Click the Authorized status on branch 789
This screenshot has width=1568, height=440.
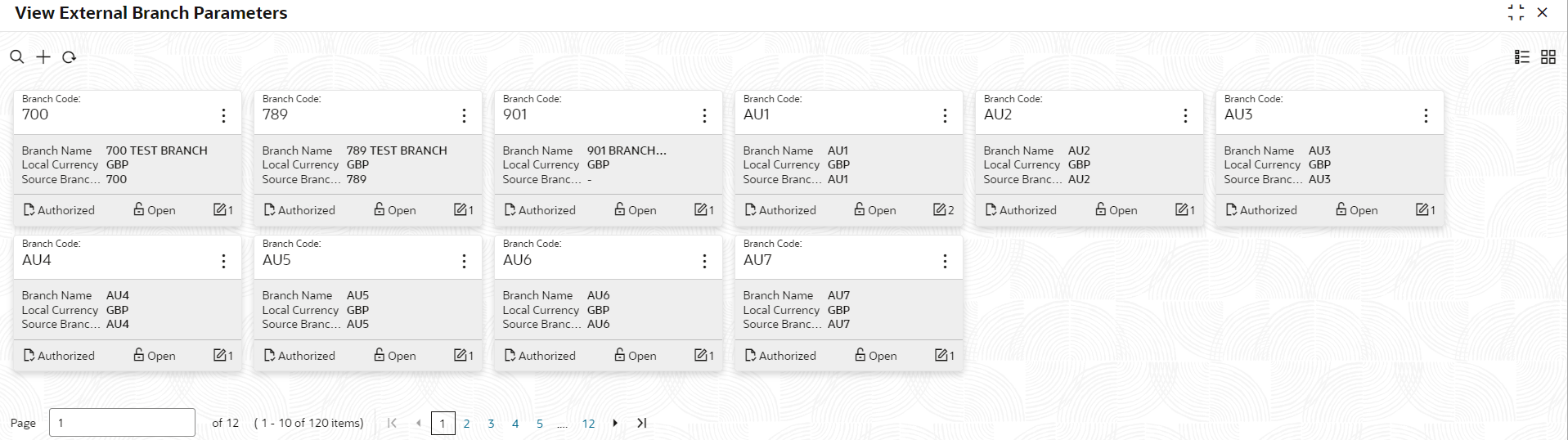299,210
